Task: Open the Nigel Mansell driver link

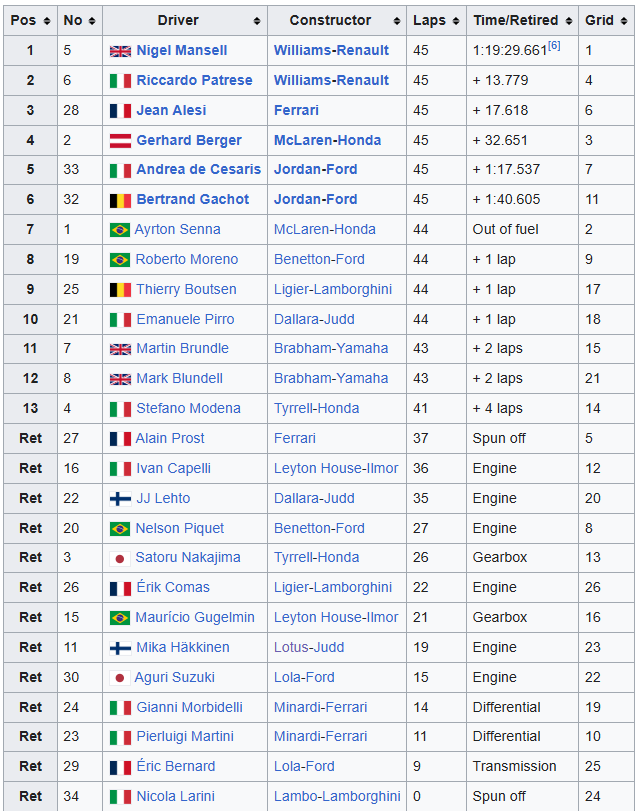Action: (x=182, y=51)
